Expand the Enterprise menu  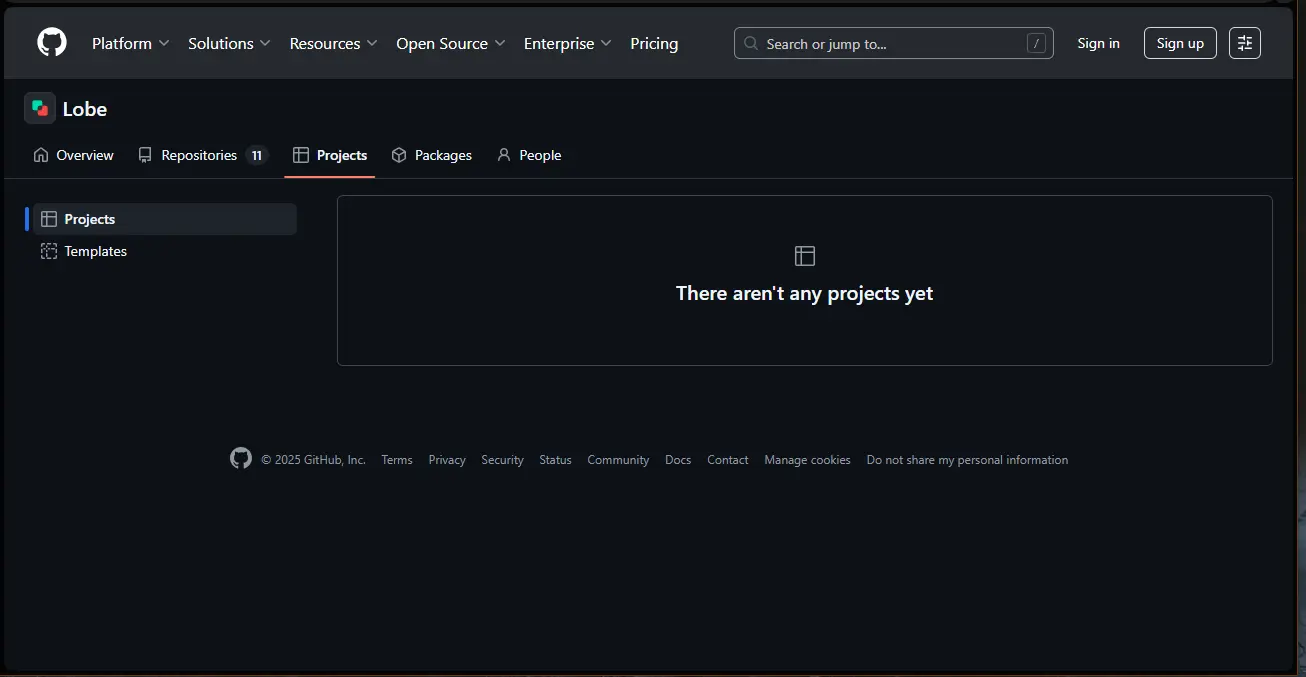568,43
